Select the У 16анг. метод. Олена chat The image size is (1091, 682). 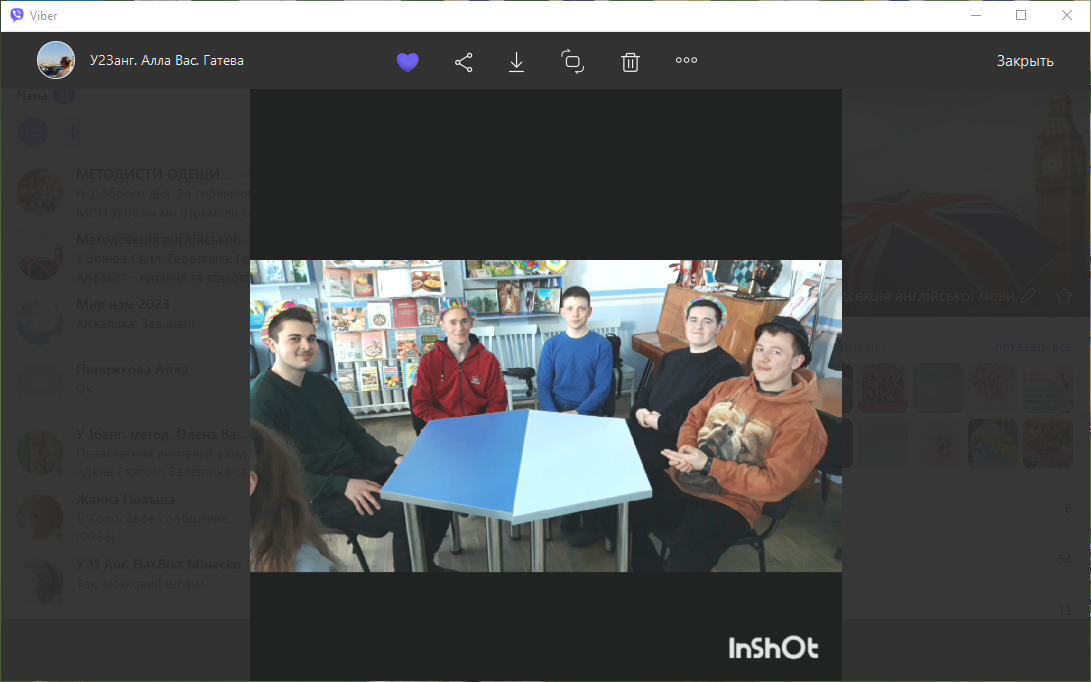tap(159, 434)
